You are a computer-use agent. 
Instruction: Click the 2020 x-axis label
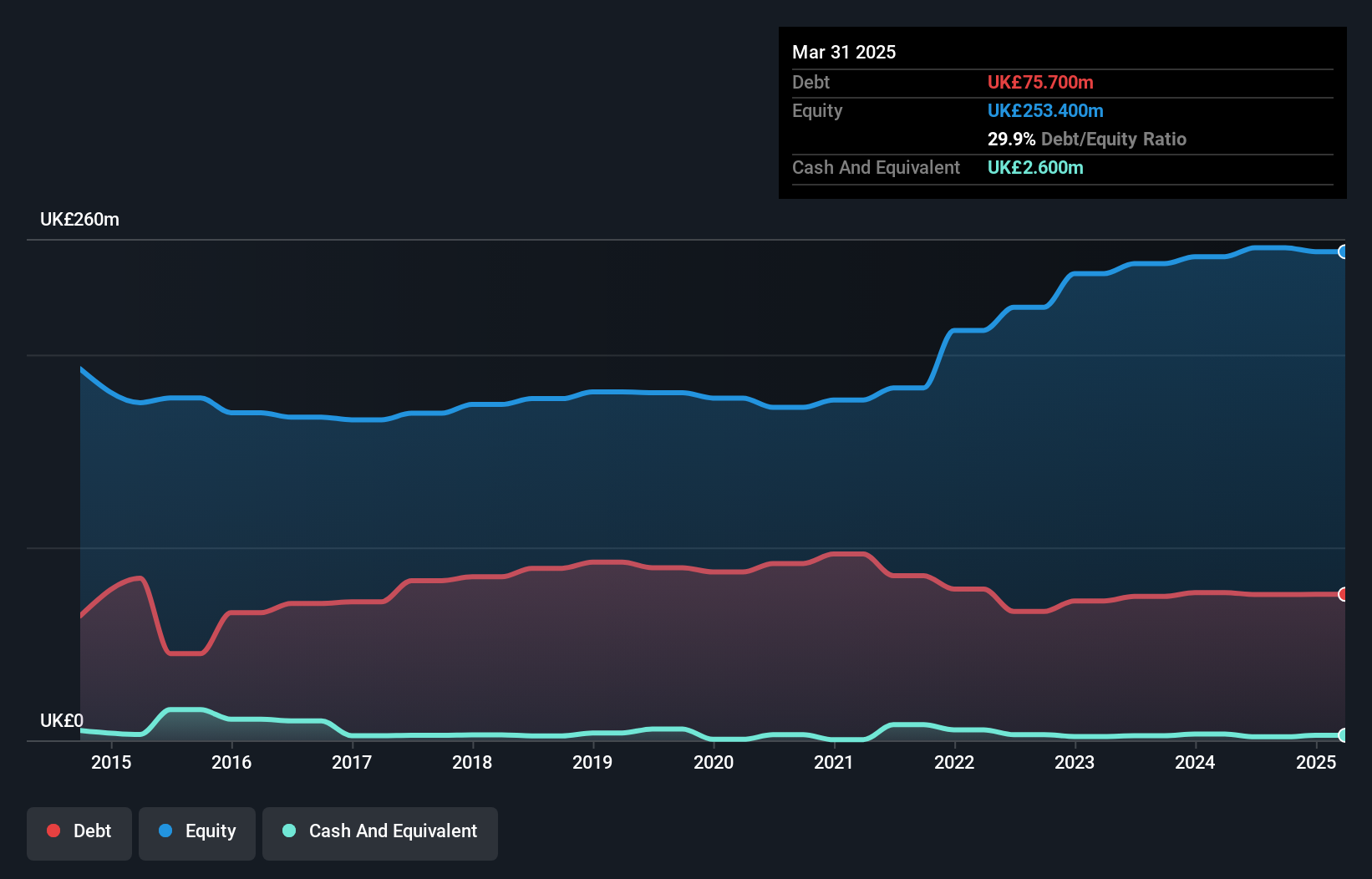(x=714, y=762)
